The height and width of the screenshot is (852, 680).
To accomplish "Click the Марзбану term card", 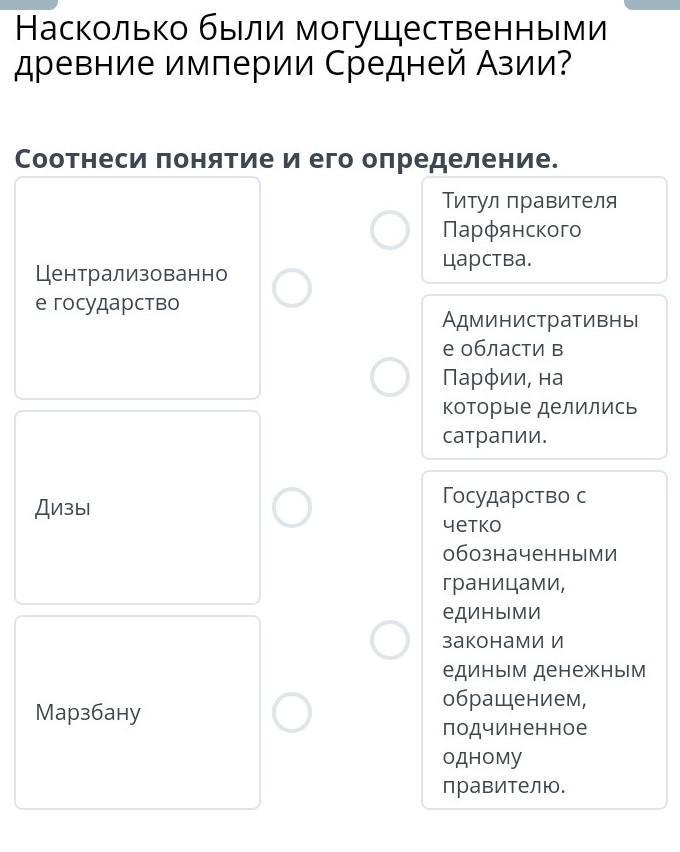I will pyautogui.click(x=138, y=712).
